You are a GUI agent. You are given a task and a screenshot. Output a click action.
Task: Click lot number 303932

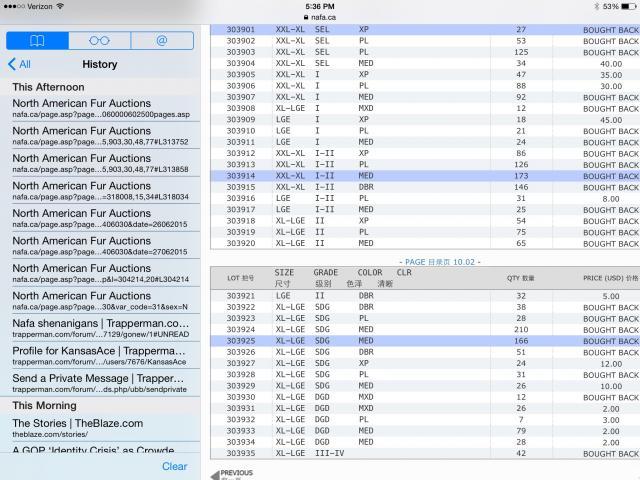(x=241, y=420)
